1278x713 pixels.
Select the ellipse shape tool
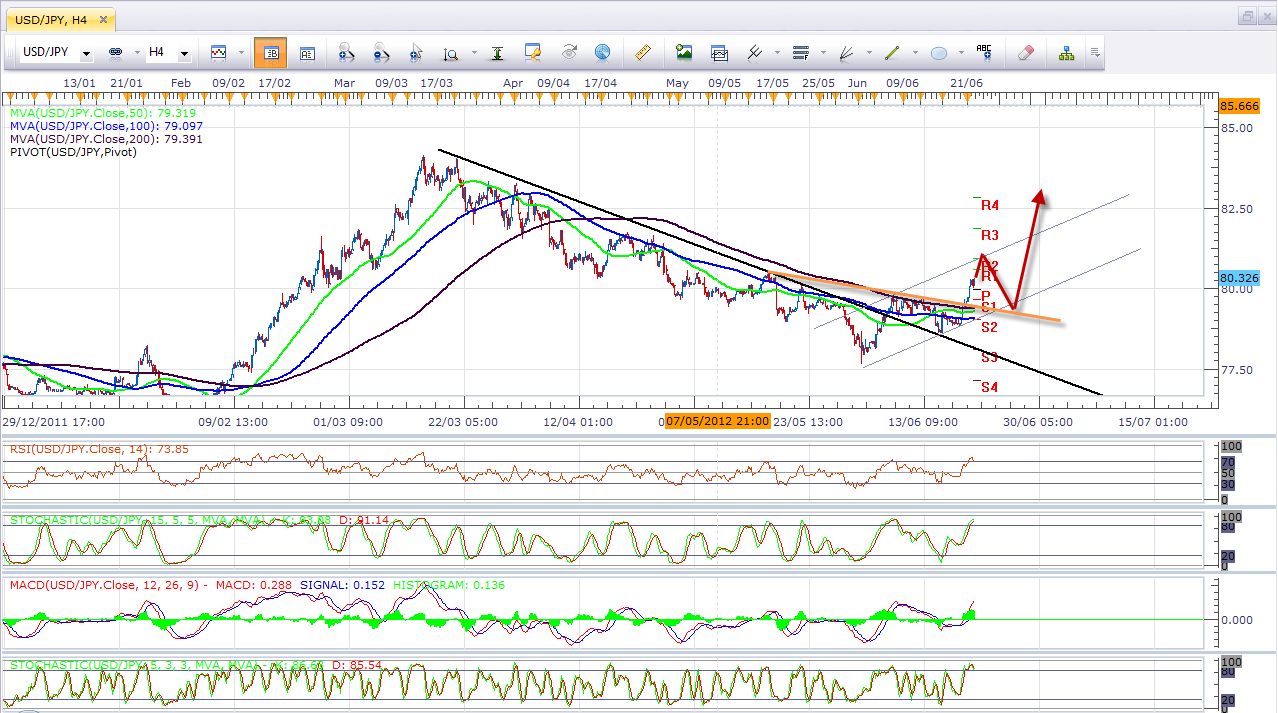coord(939,52)
